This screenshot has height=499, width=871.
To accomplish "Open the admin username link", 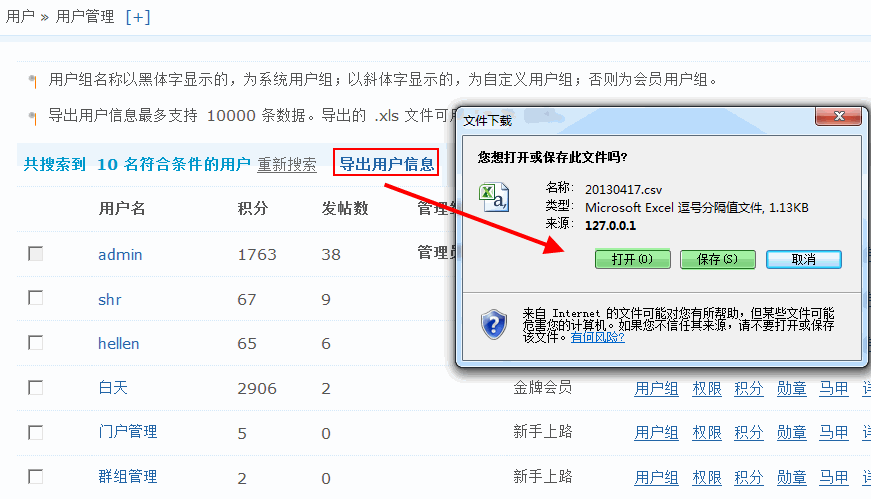I will tap(120, 254).
